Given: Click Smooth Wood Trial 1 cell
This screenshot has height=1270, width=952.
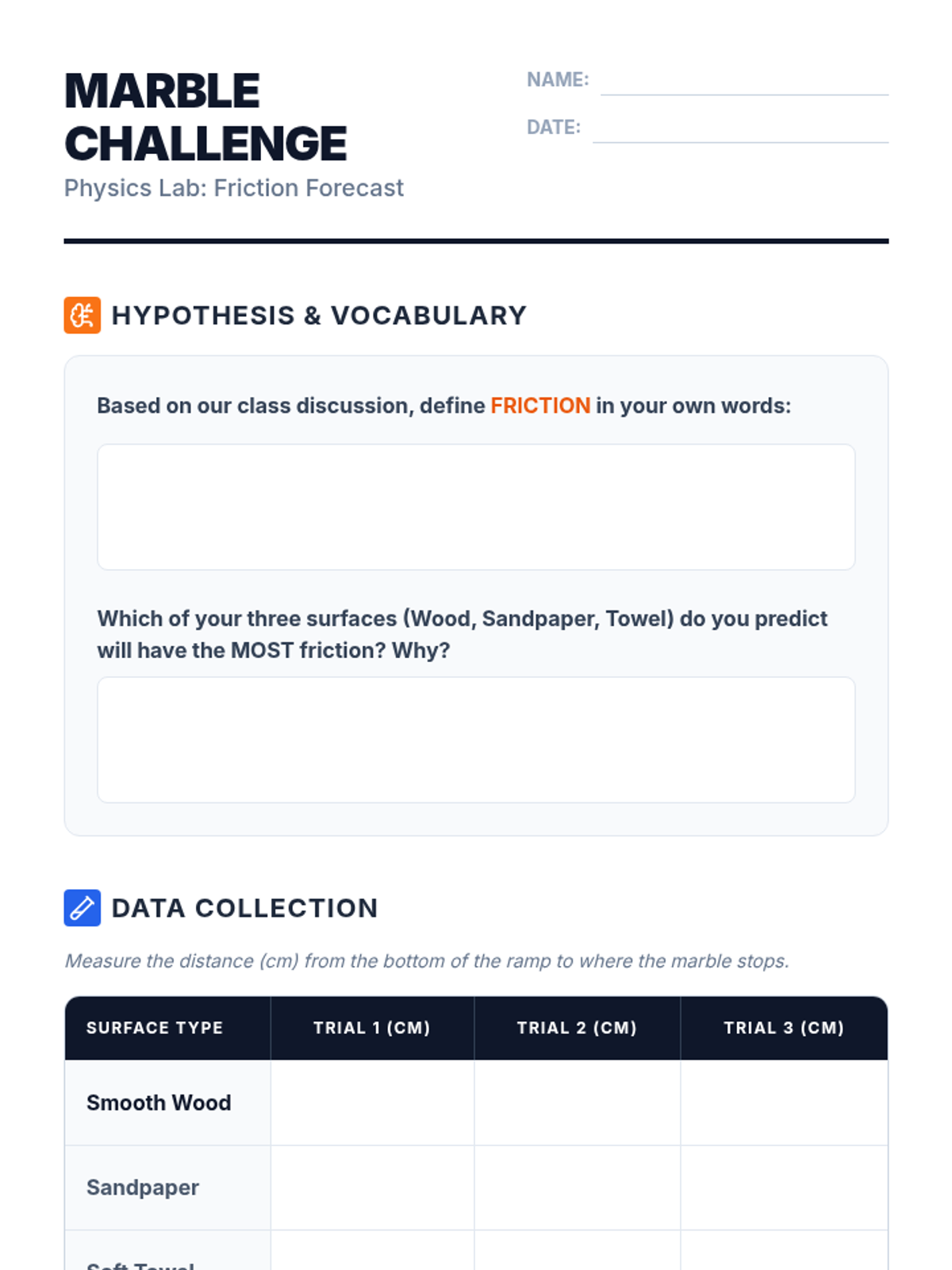Looking at the screenshot, I should tap(372, 1103).
